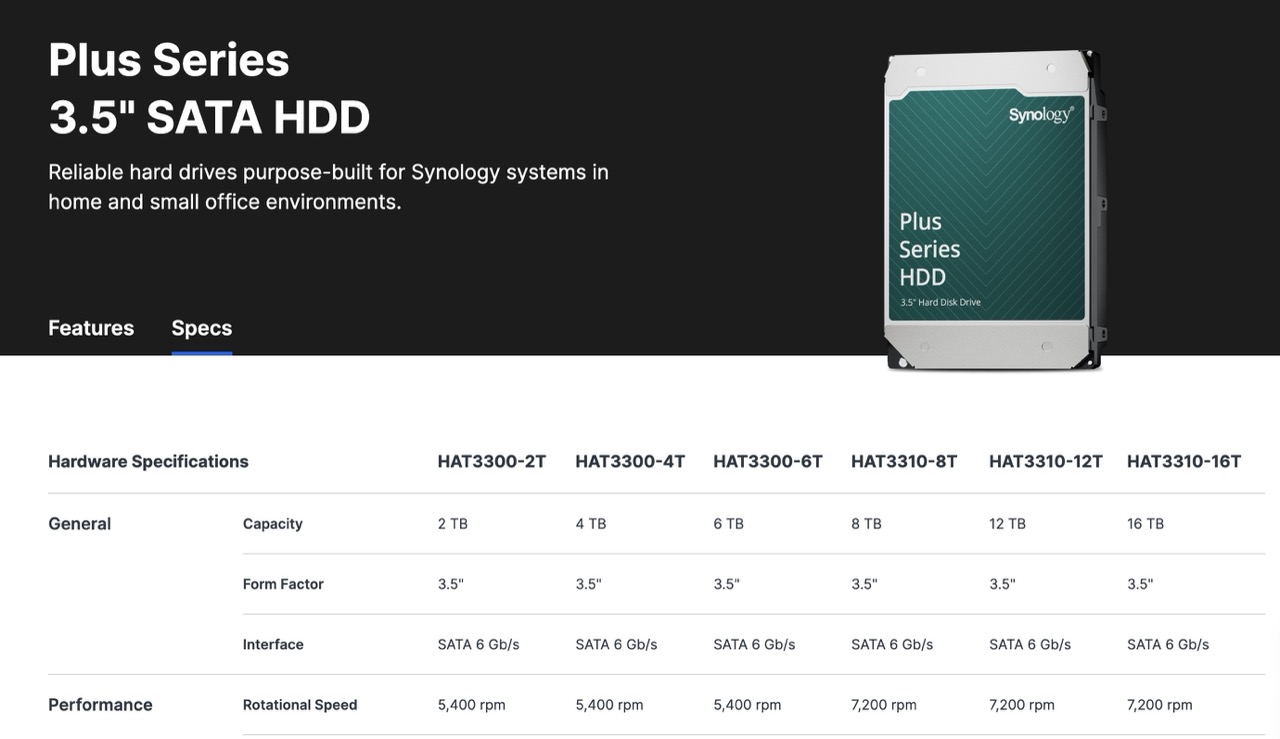
Task: Click the Performance section label
Action: [100, 705]
